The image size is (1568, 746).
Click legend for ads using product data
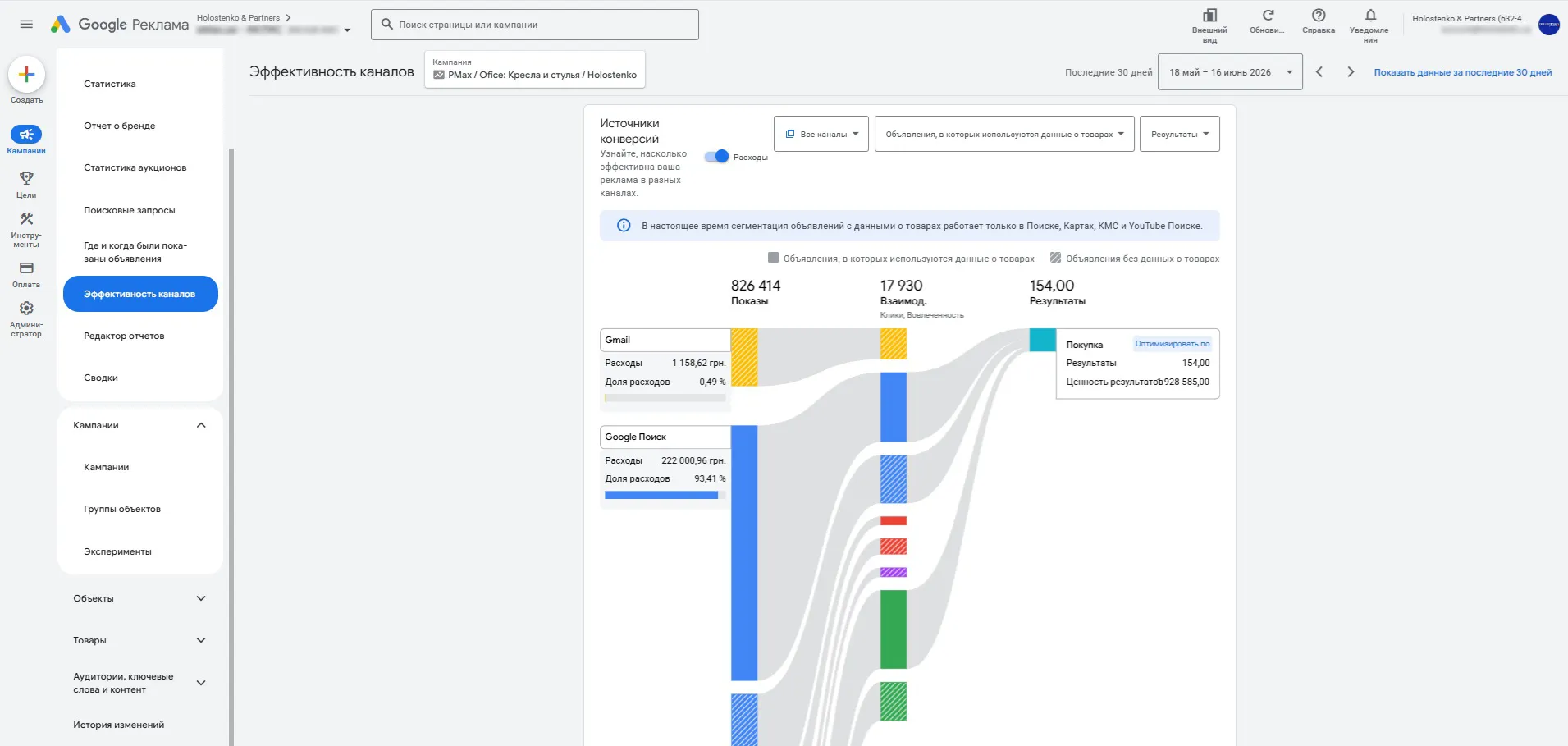click(901, 259)
